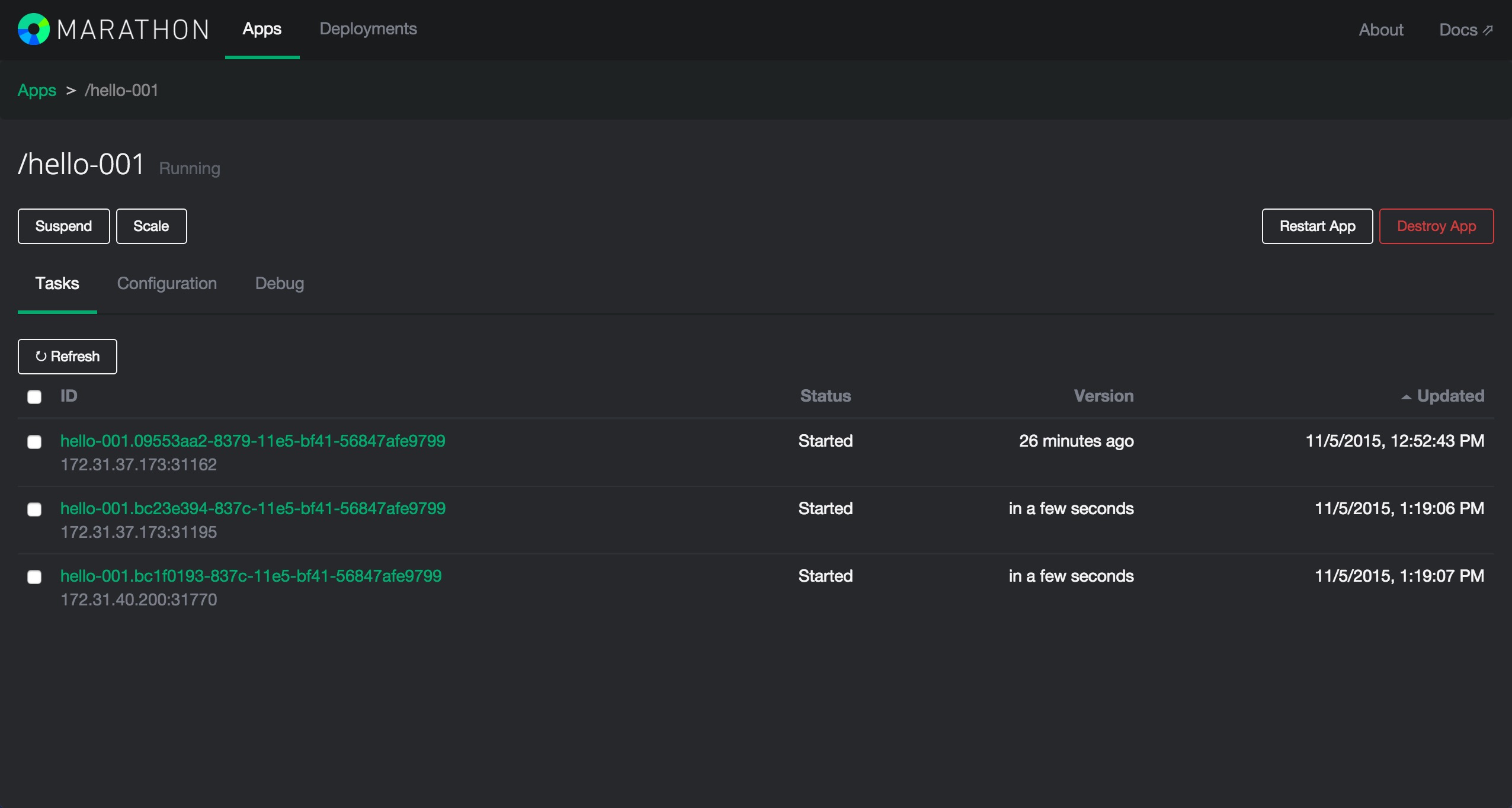Sort tasks by the Status column header
This screenshot has height=808, width=1512.
(825, 396)
